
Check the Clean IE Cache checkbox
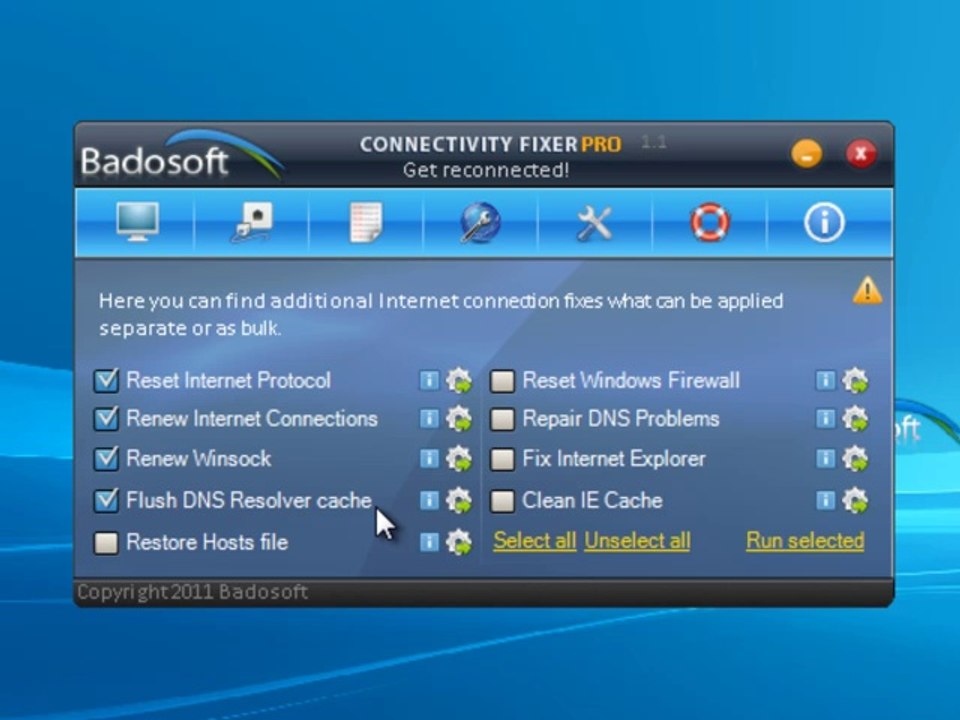click(502, 501)
